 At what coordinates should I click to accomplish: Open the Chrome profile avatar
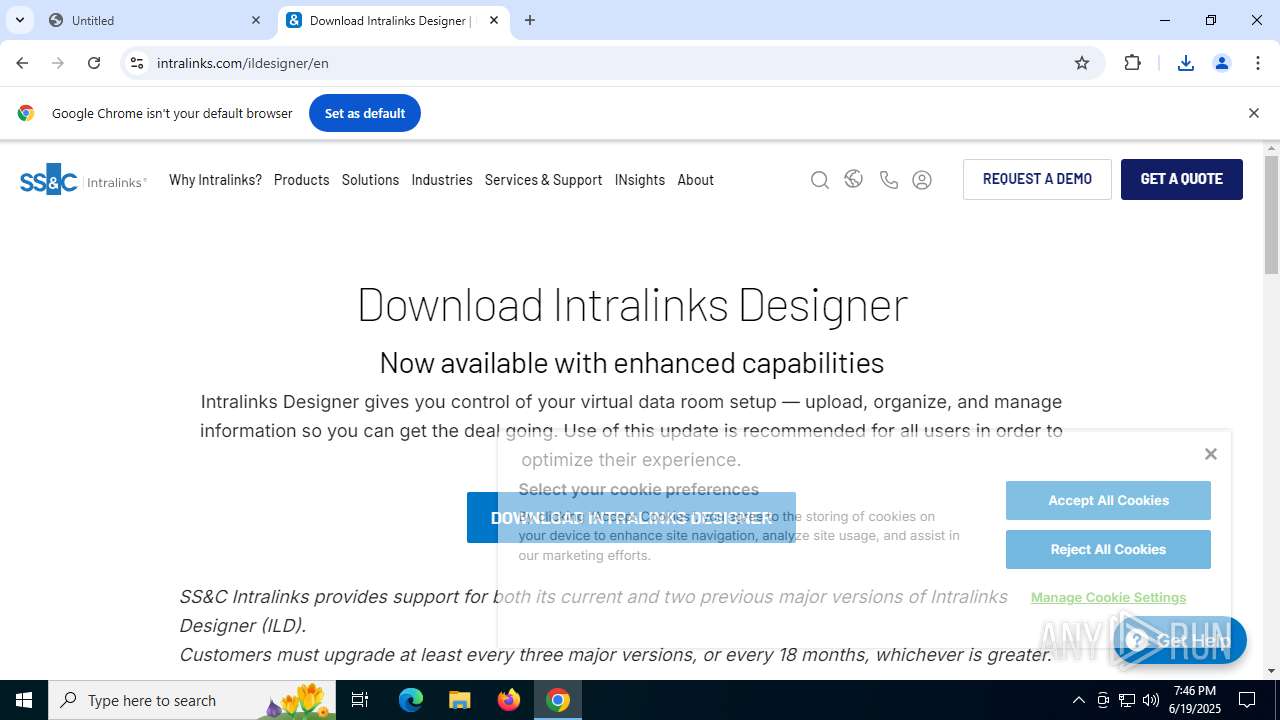1222,63
